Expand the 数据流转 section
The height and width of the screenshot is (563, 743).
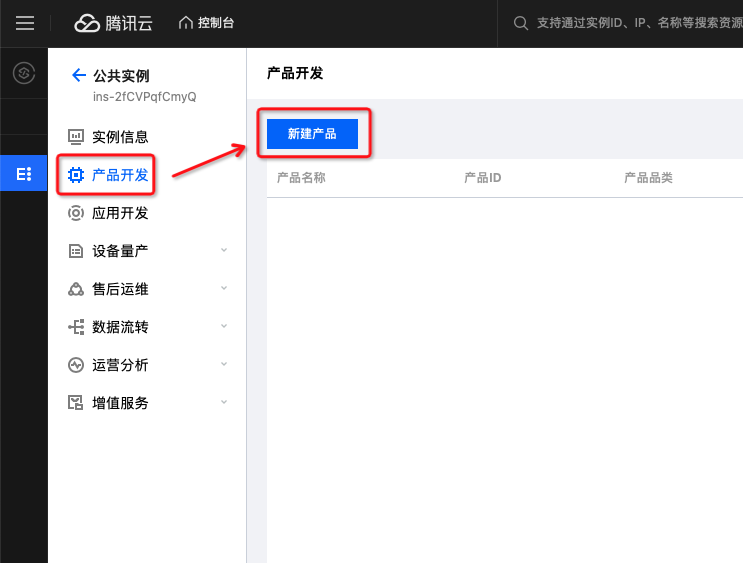224,326
